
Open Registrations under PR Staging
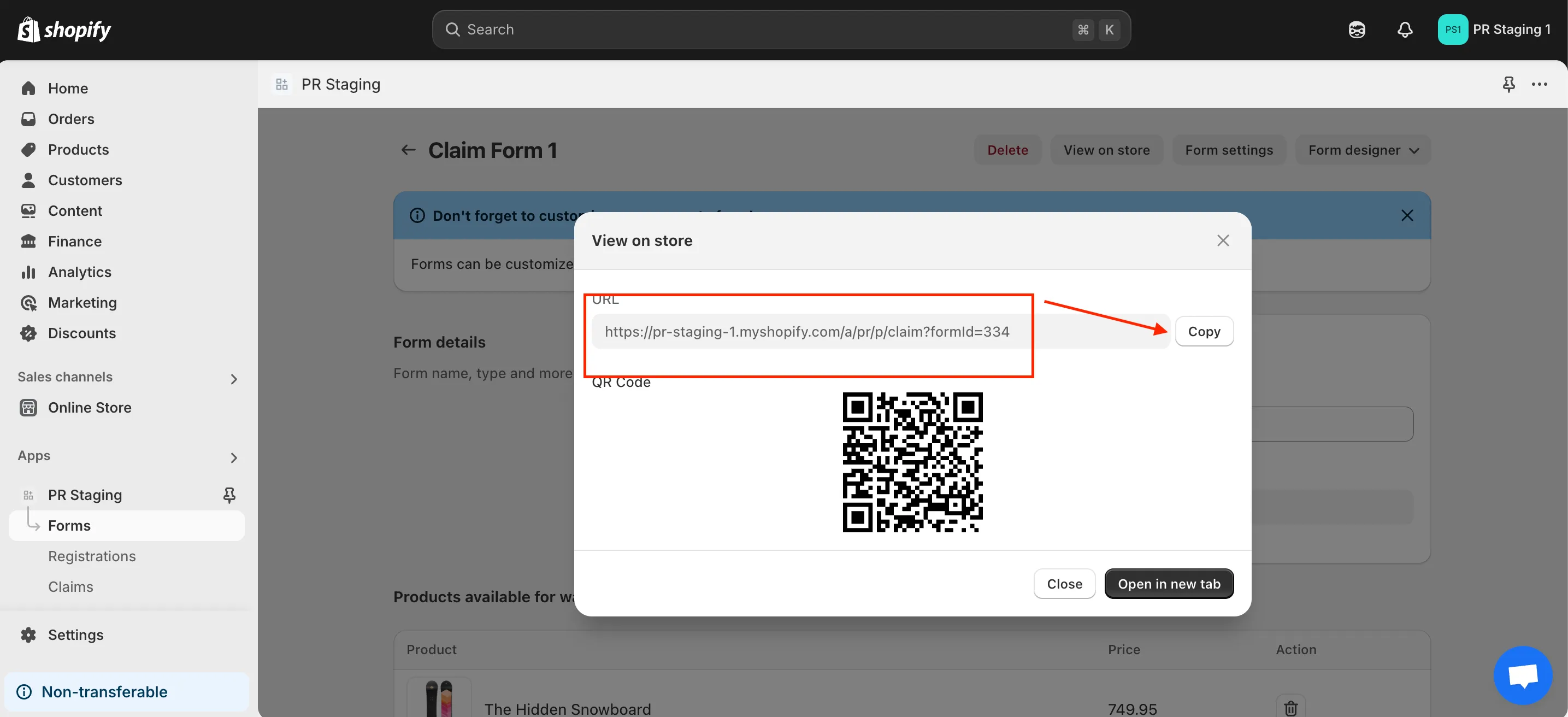pyautogui.click(x=92, y=556)
